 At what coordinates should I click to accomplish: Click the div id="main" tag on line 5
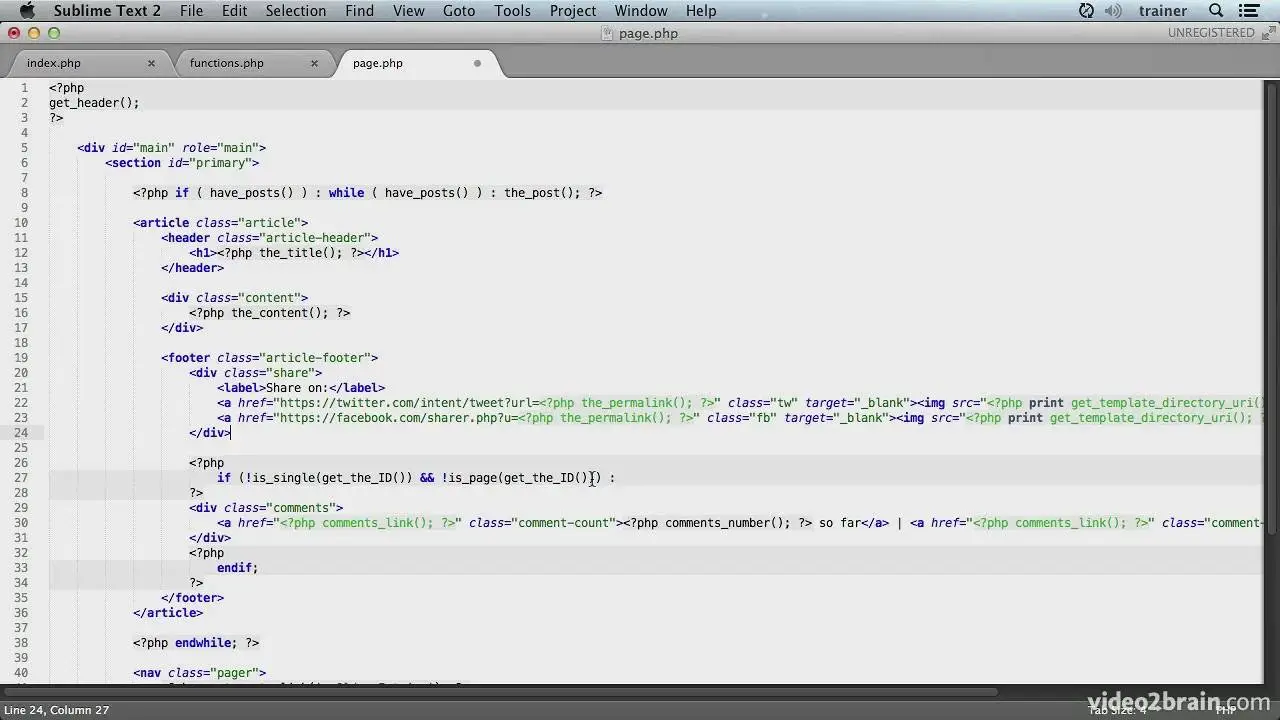pyautogui.click(x=171, y=148)
